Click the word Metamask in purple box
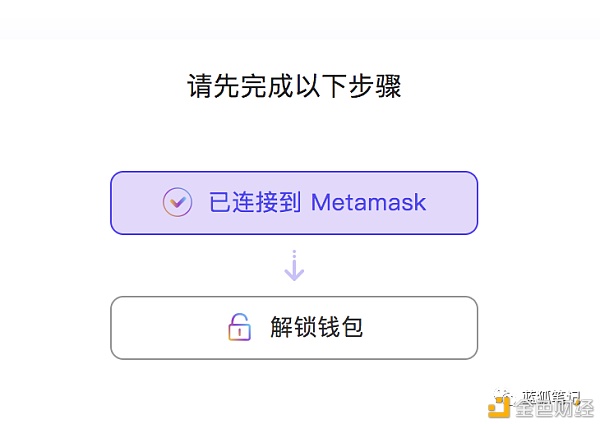This screenshot has height=424, width=600. 368,202
